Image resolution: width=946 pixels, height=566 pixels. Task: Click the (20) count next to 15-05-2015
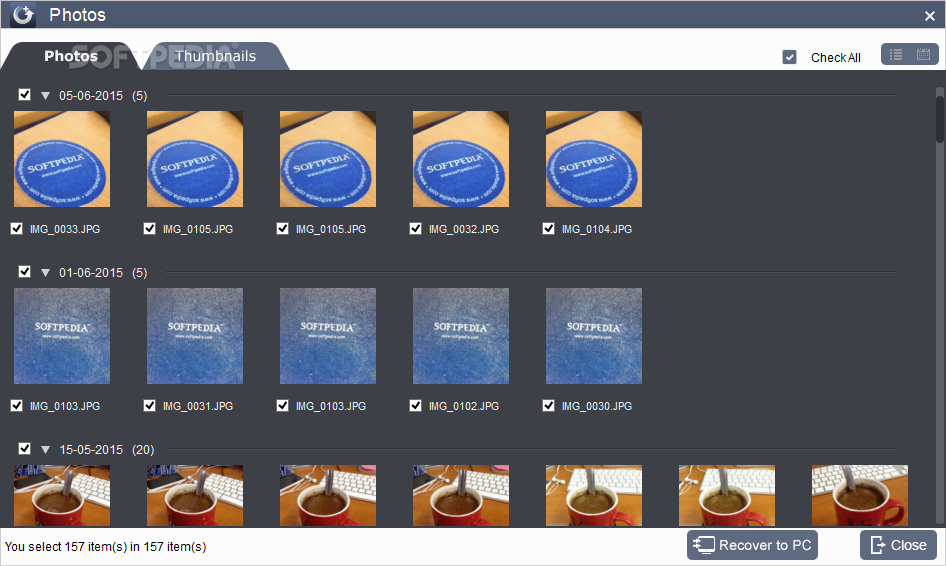click(143, 450)
